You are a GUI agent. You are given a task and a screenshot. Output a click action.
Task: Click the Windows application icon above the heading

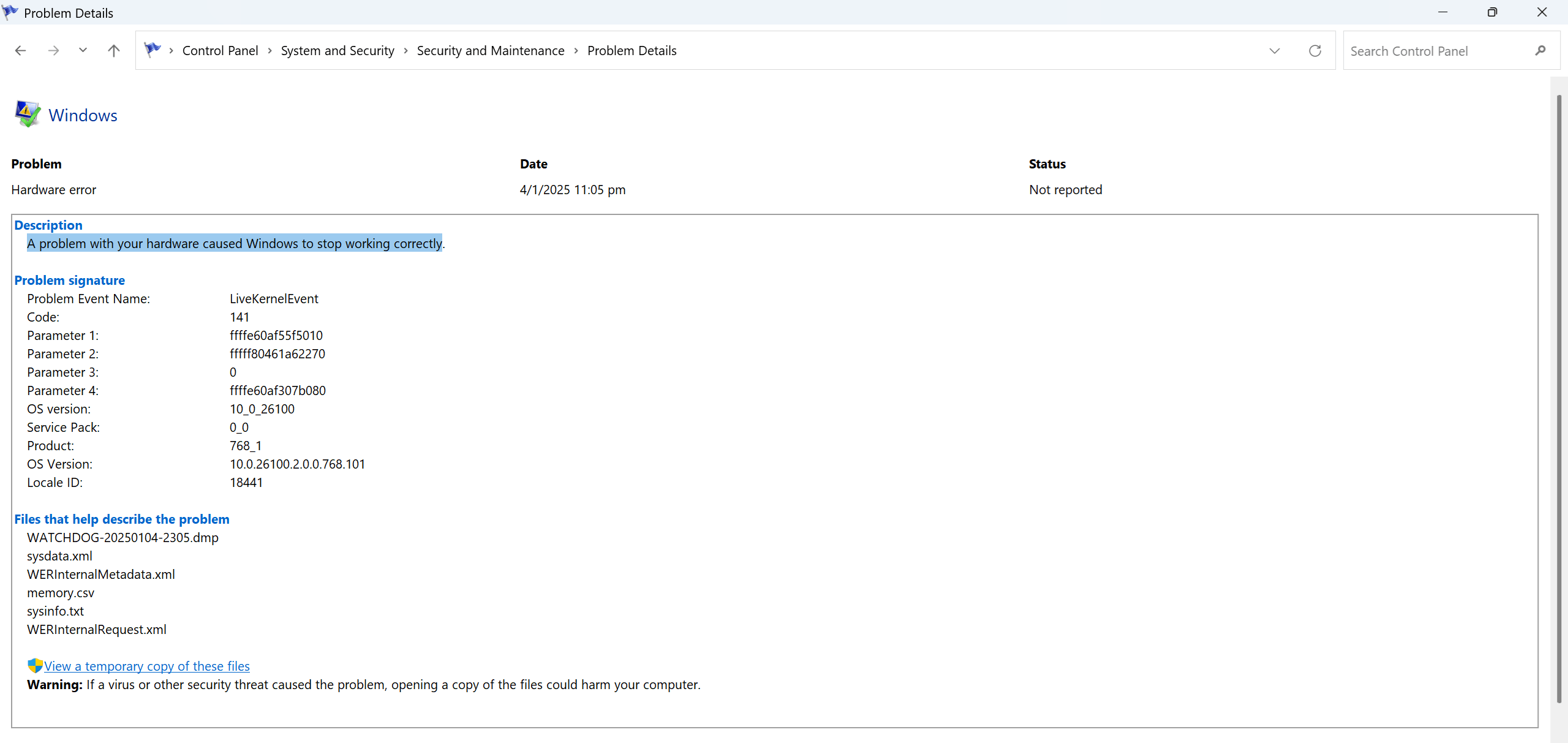27,113
